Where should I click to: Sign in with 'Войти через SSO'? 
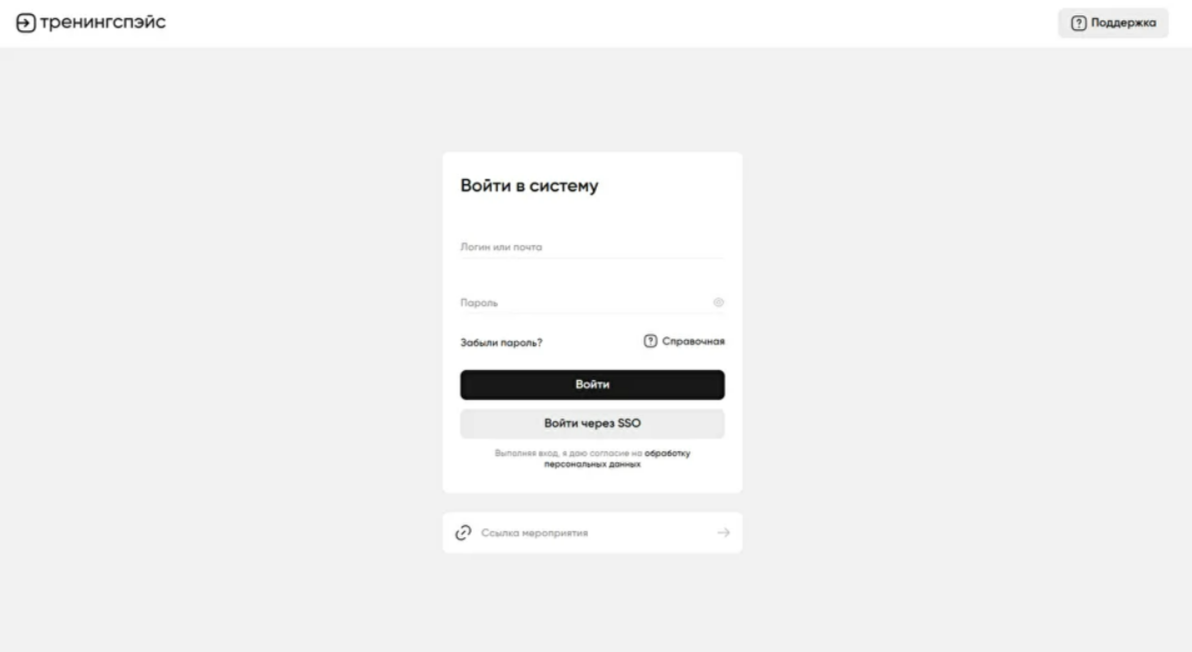click(592, 423)
